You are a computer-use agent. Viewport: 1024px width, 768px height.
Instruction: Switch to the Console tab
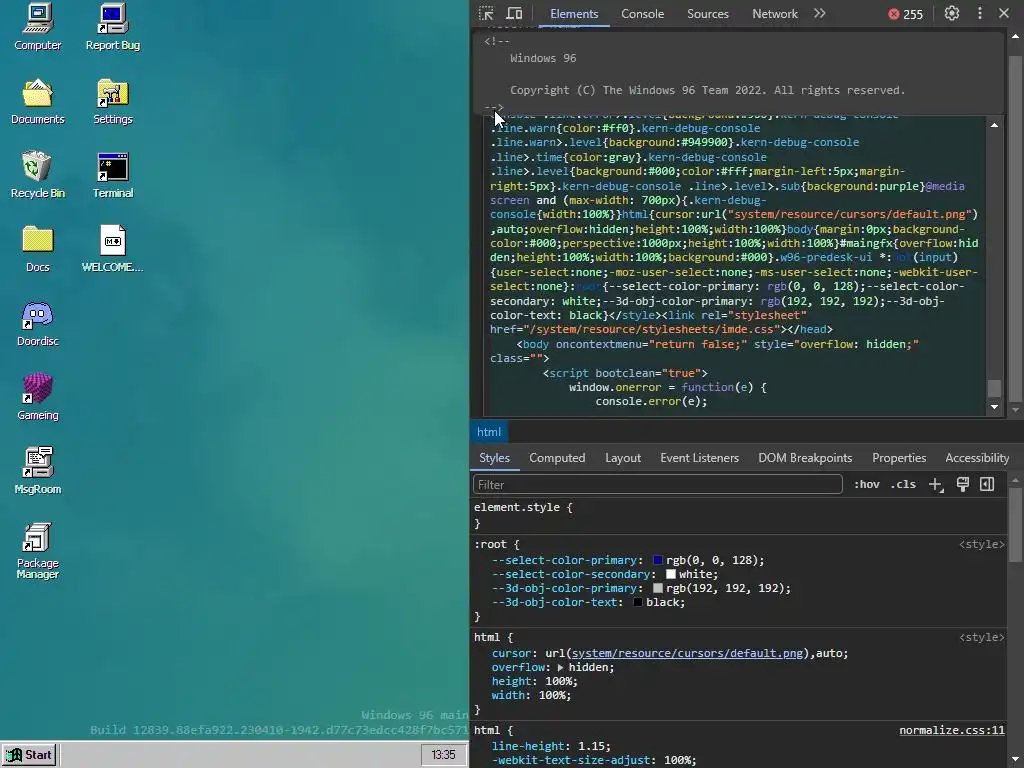[643, 14]
